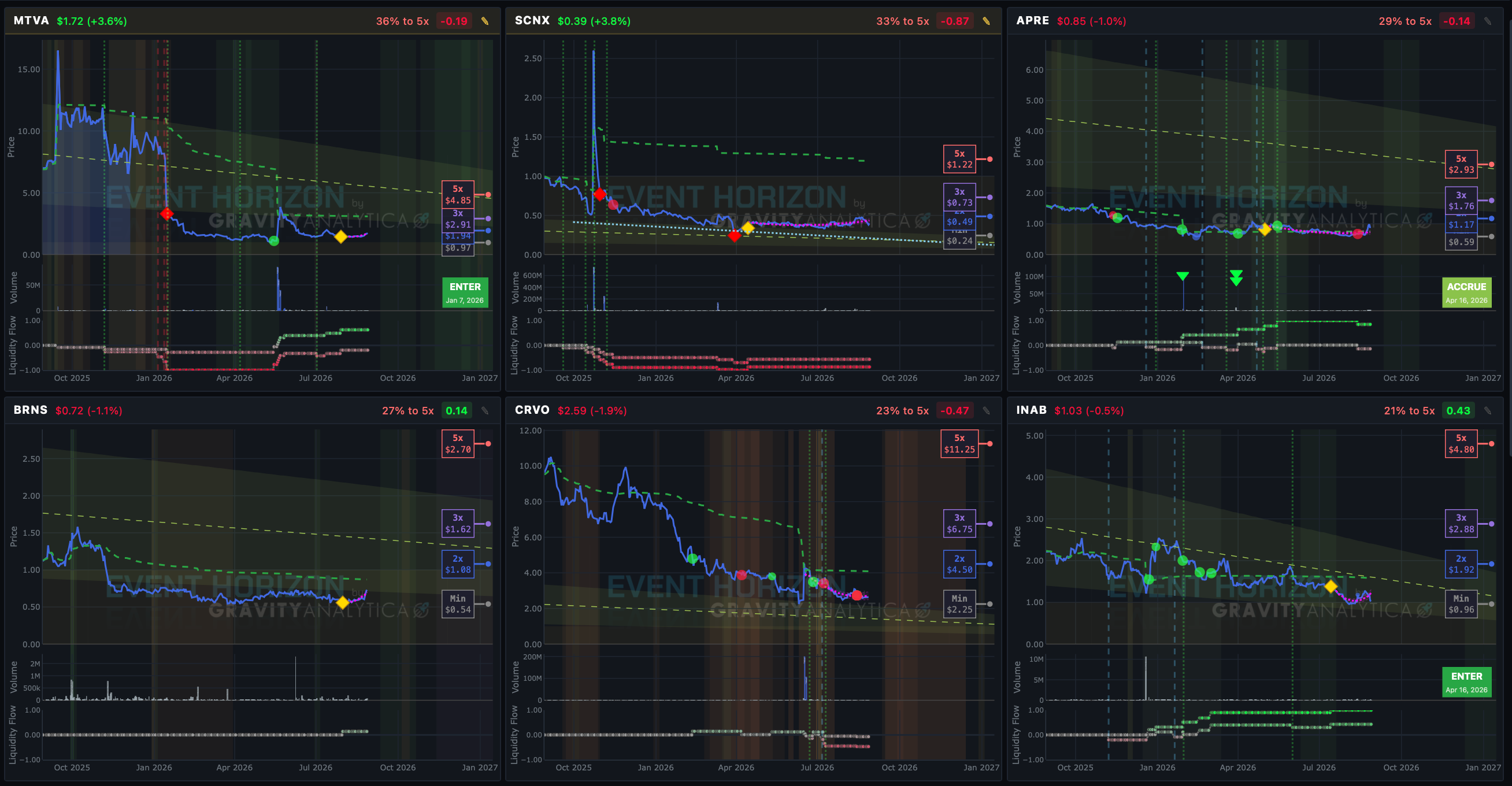Click the -0.47 score badge on CRVO
1512x786 pixels.
click(955, 411)
